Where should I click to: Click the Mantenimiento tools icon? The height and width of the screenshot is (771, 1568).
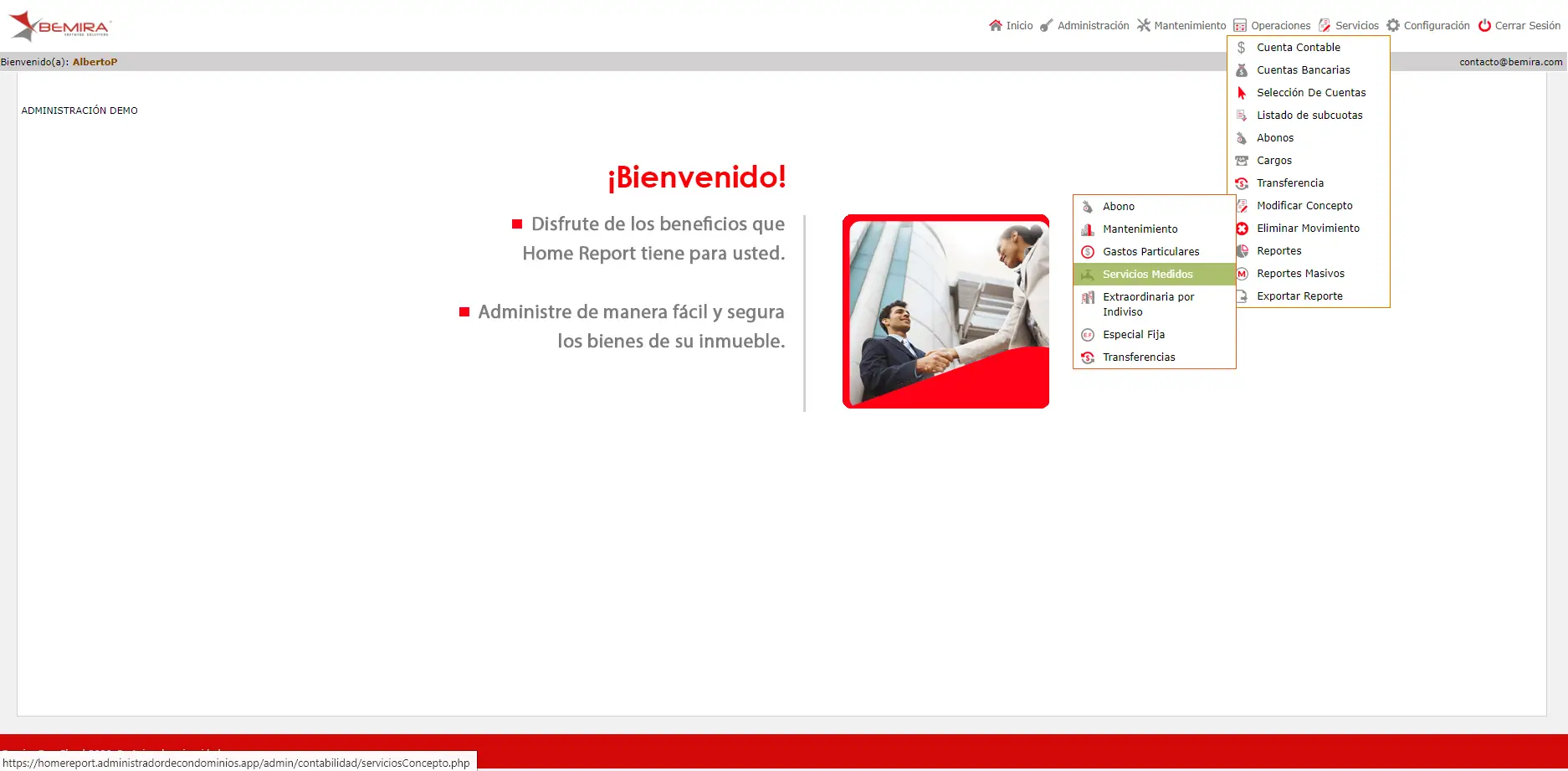tap(1144, 25)
